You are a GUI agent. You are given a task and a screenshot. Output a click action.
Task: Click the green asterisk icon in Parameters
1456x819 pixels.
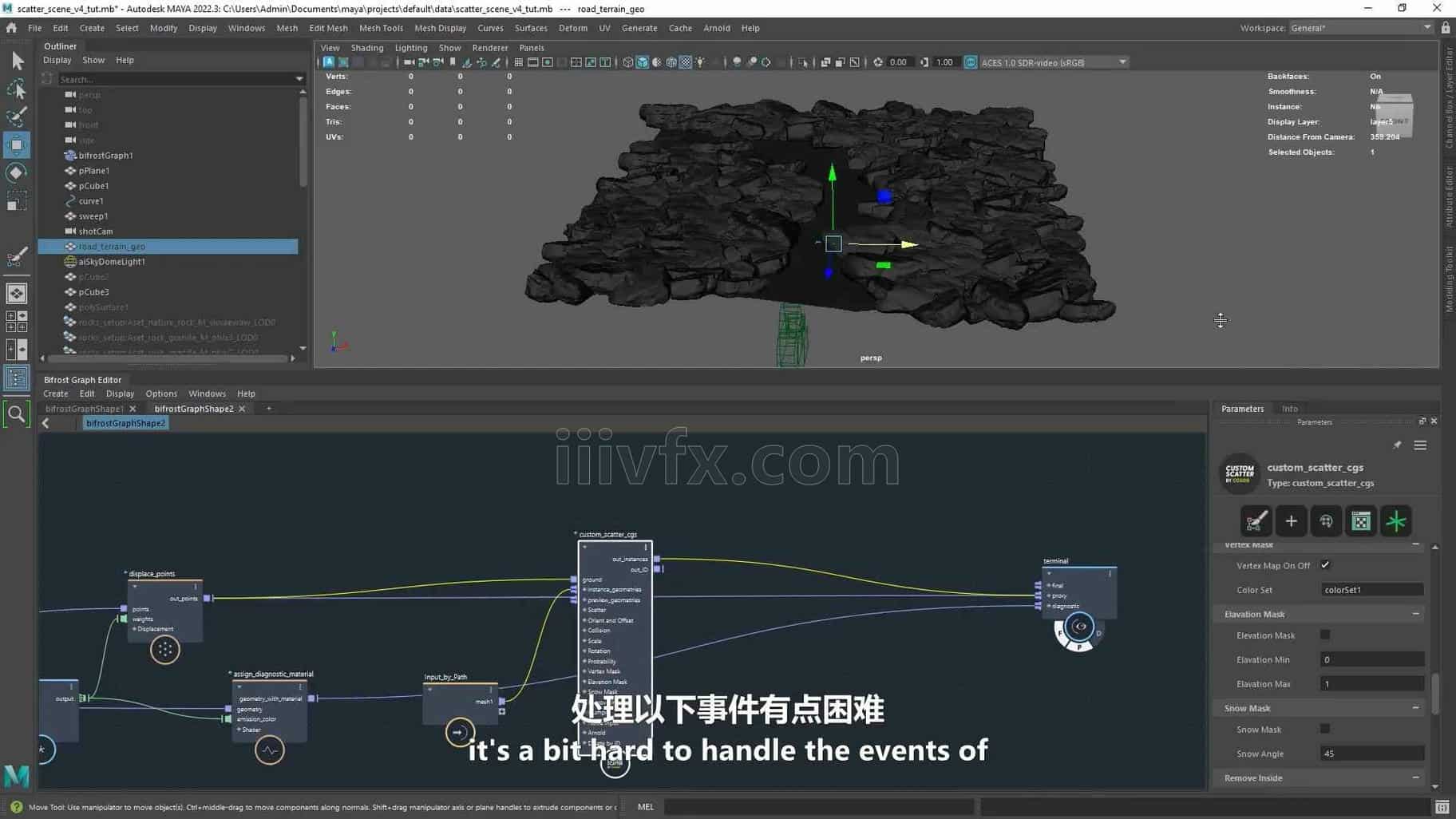(x=1396, y=521)
